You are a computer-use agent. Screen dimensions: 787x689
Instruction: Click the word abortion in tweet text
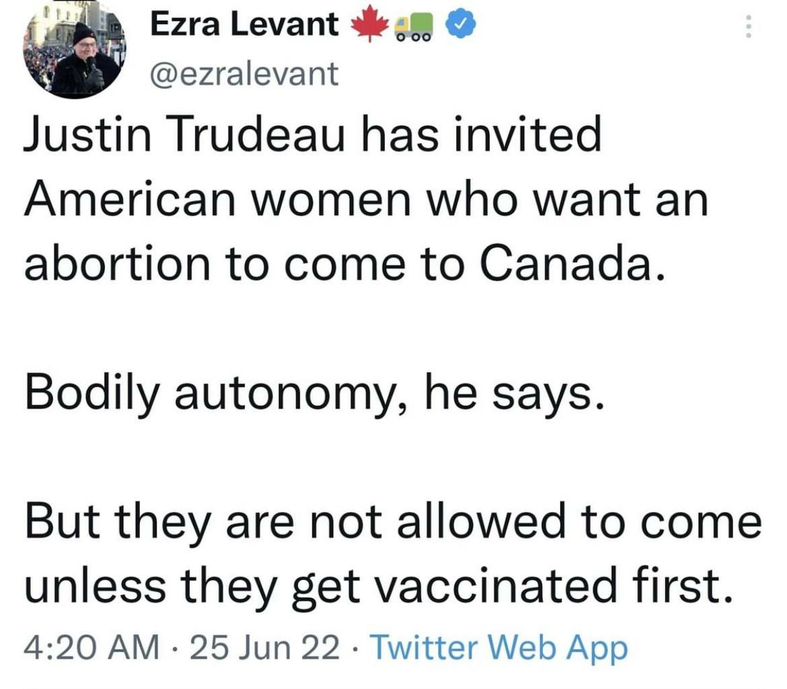[x=117, y=264]
